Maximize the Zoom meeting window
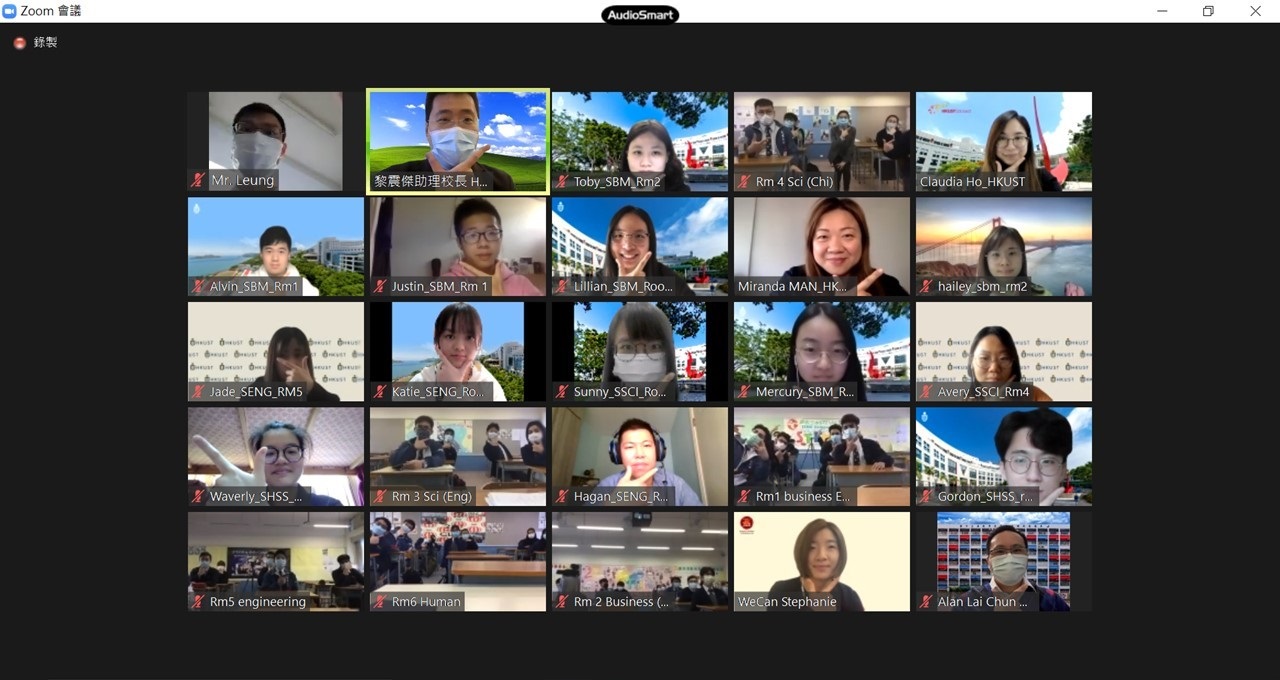The image size is (1280, 680). pos(1208,11)
